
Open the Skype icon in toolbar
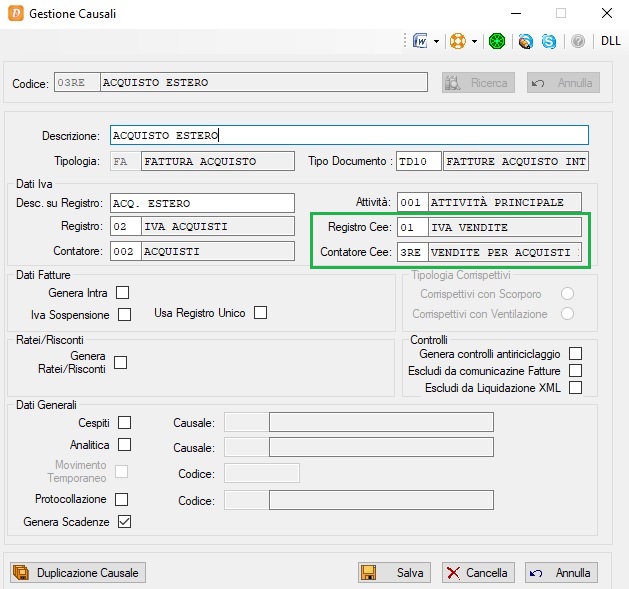(x=549, y=41)
